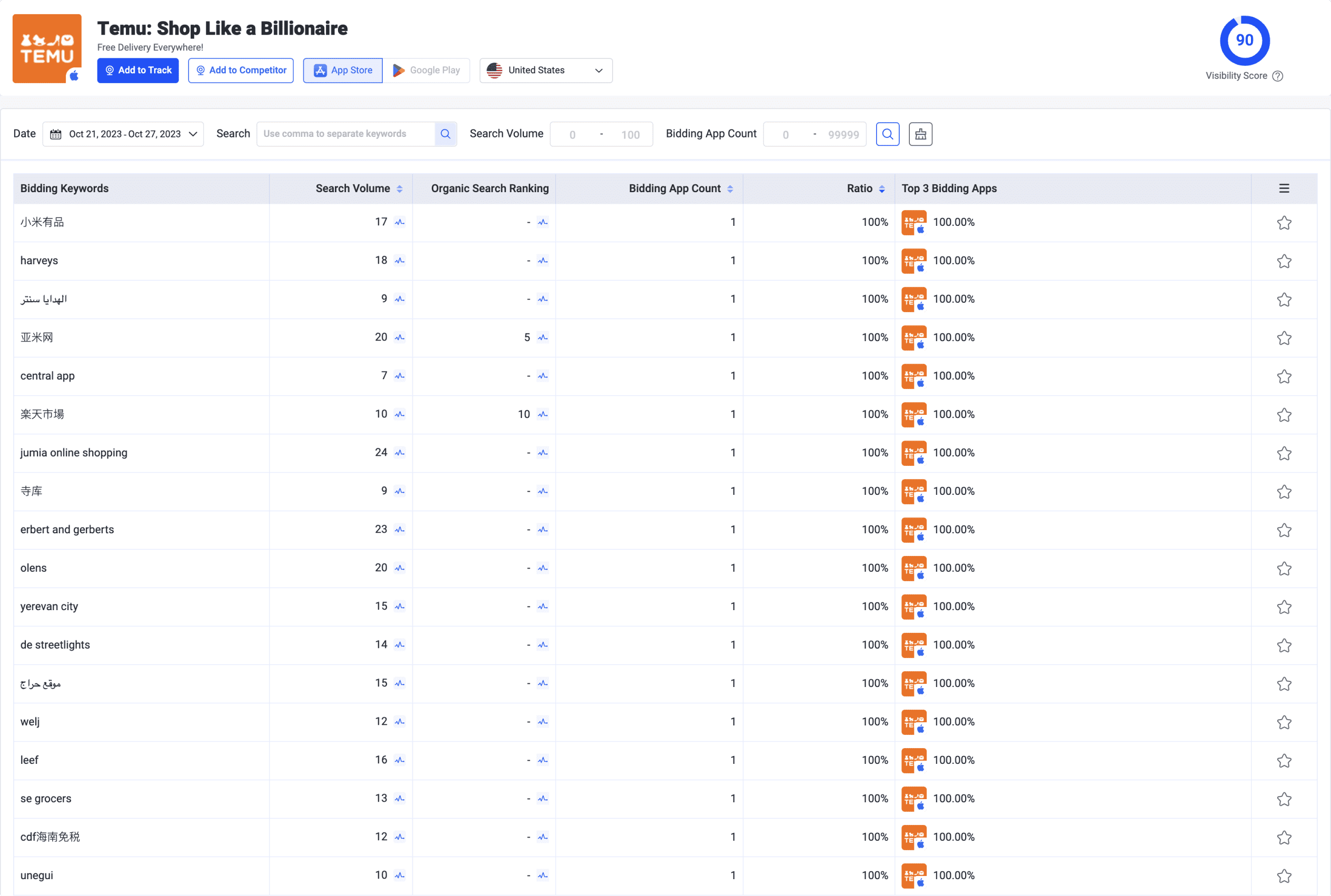Favorite the unegui keyword with its star
The width and height of the screenshot is (1331, 896).
click(x=1284, y=875)
